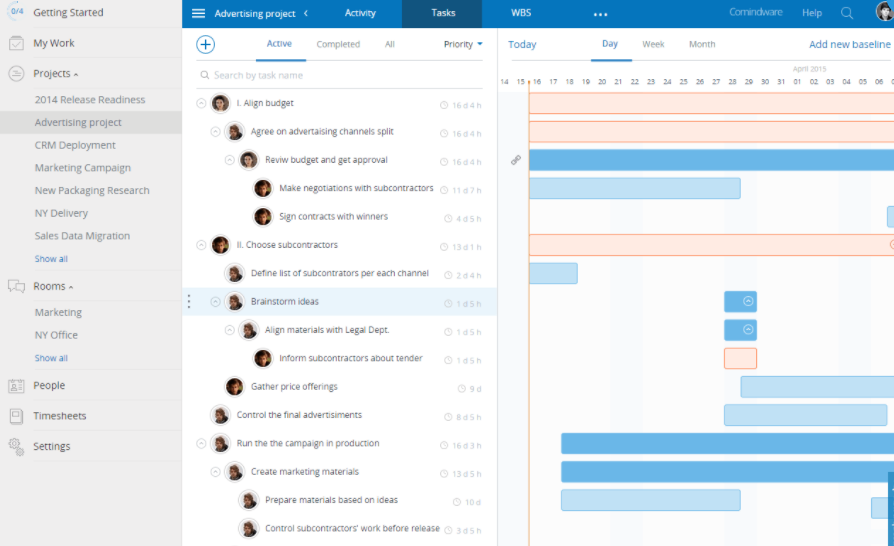Image resolution: width=894 pixels, height=546 pixels.
Task: Collapse Reviw budget and get approval
Action: point(229,160)
